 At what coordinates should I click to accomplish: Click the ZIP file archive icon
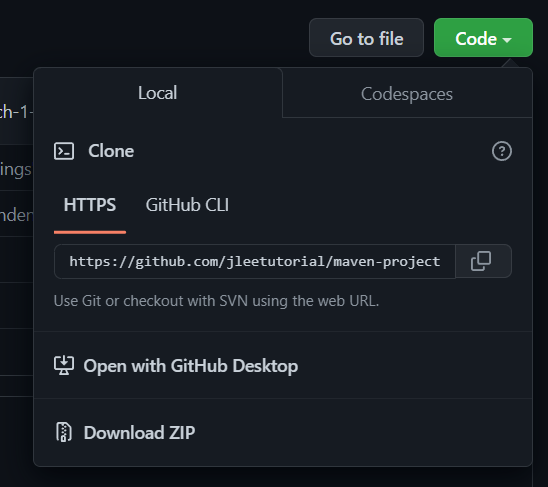tap(64, 432)
